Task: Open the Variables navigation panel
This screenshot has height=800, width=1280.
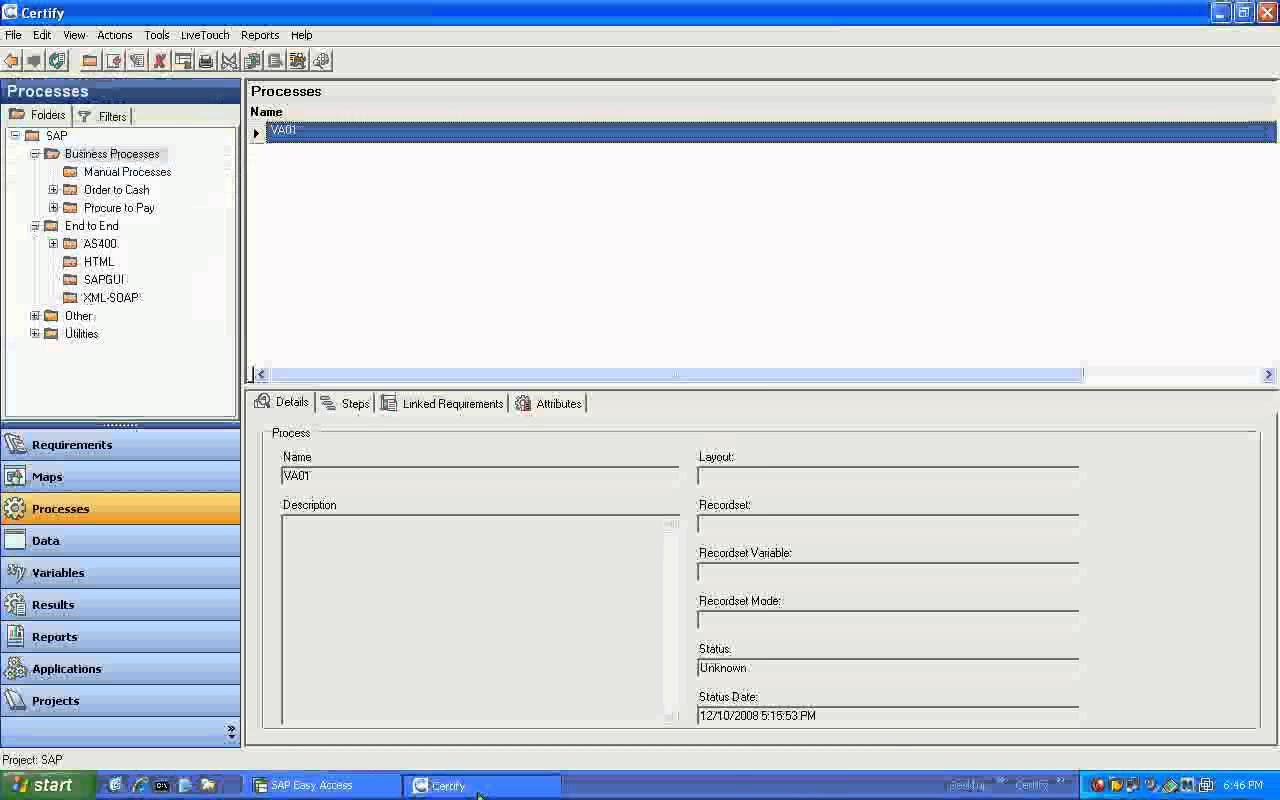Action: (x=58, y=573)
